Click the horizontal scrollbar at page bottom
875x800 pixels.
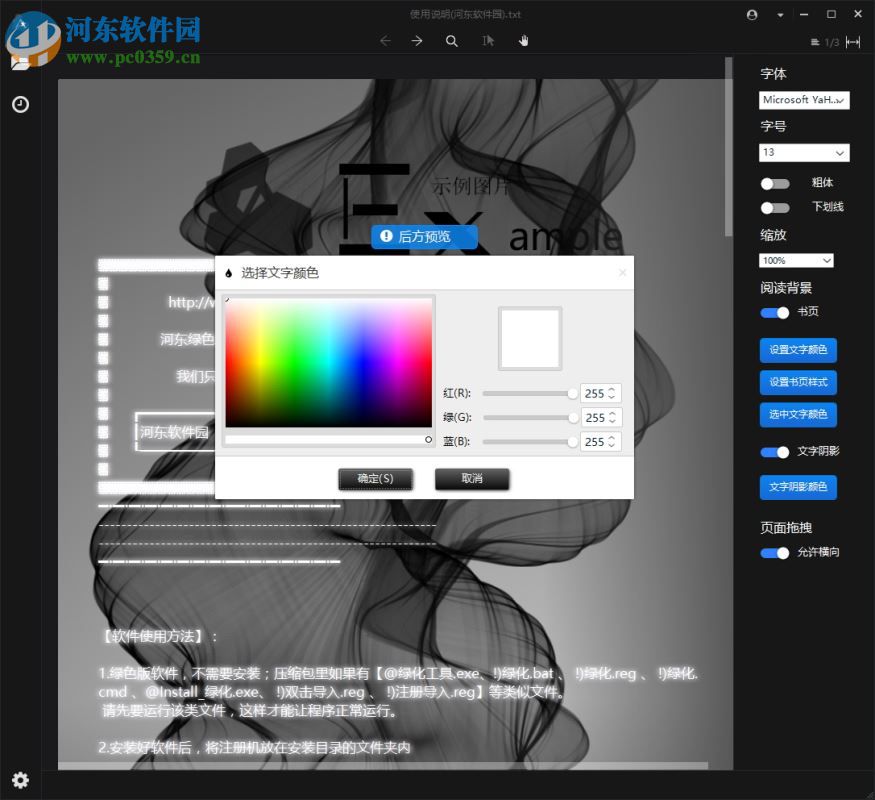(x=383, y=765)
